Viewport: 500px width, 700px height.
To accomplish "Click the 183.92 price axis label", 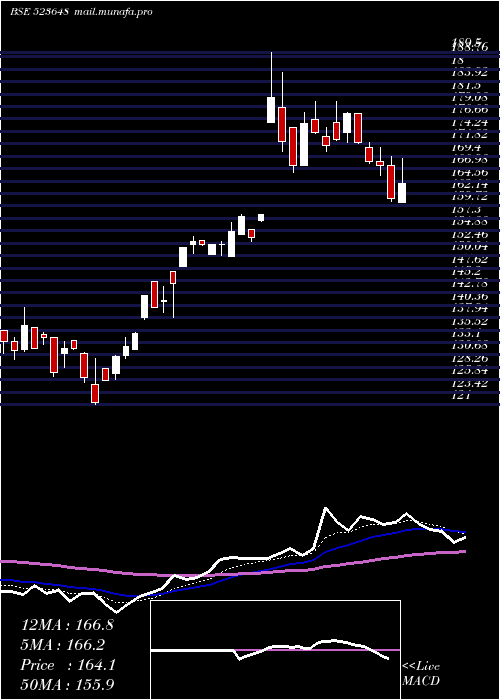I will point(470,72).
